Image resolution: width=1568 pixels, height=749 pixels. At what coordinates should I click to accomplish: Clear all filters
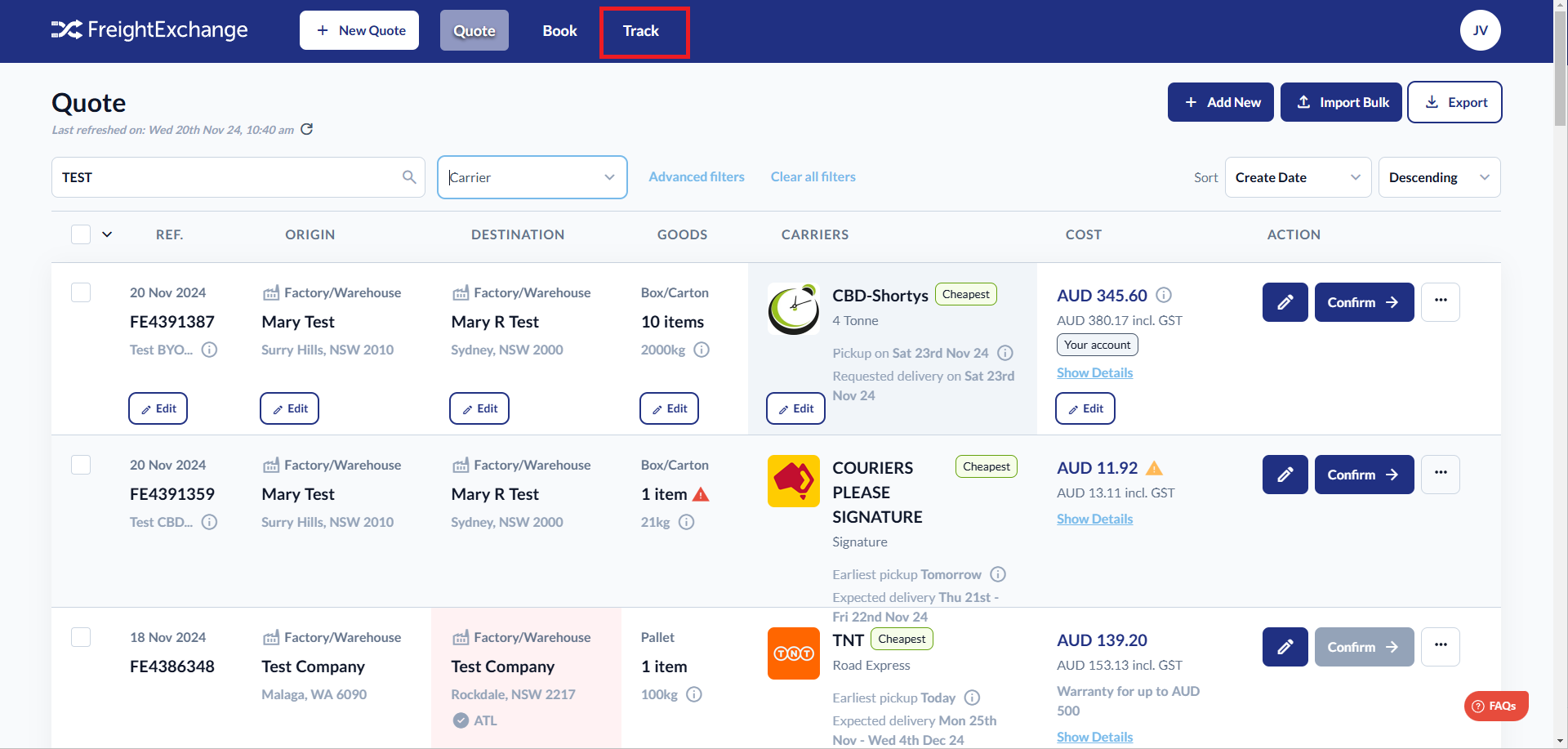click(x=813, y=176)
